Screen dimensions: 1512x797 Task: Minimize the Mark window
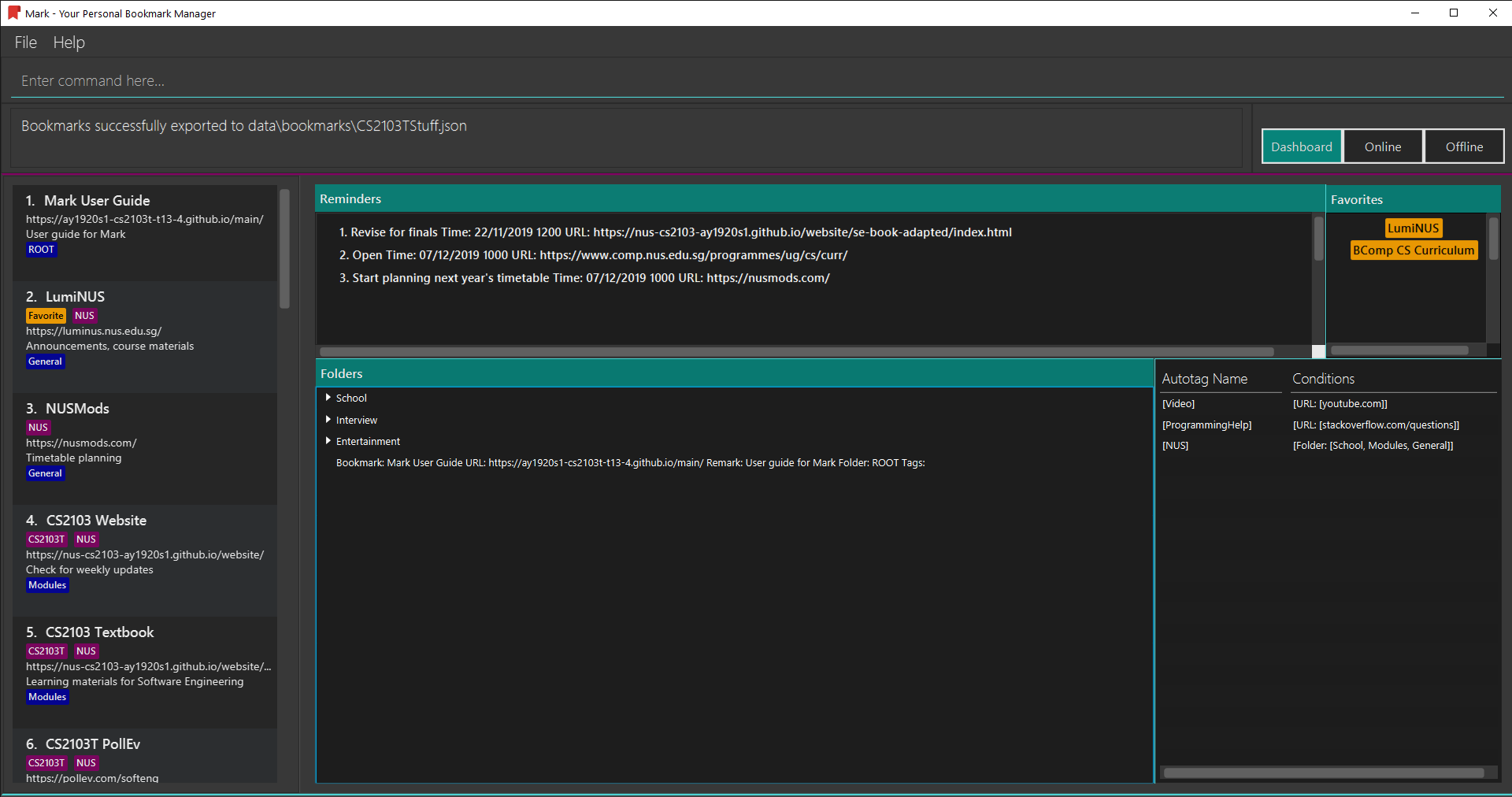1415,13
